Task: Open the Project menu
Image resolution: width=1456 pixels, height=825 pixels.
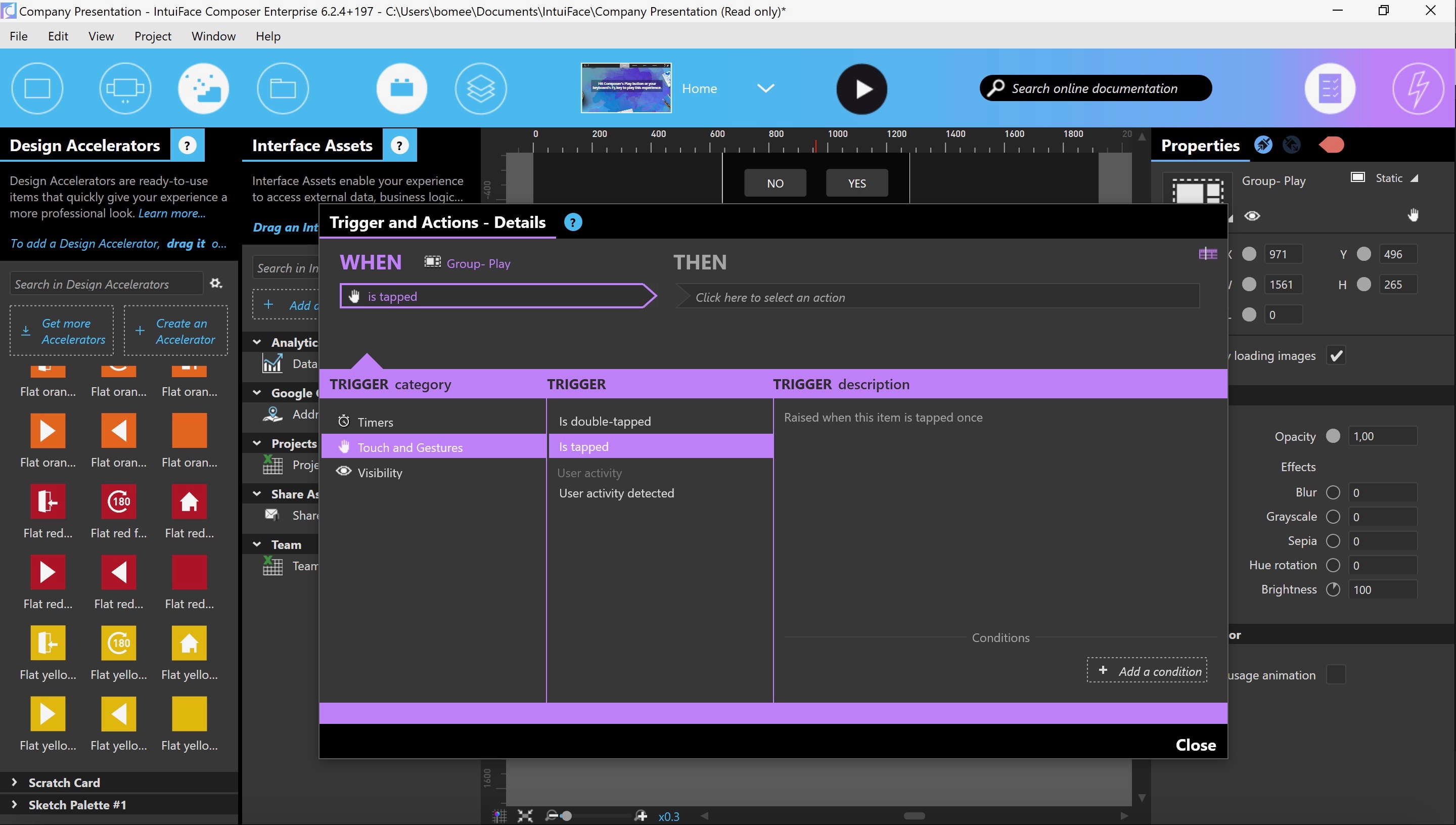Action: click(x=152, y=36)
